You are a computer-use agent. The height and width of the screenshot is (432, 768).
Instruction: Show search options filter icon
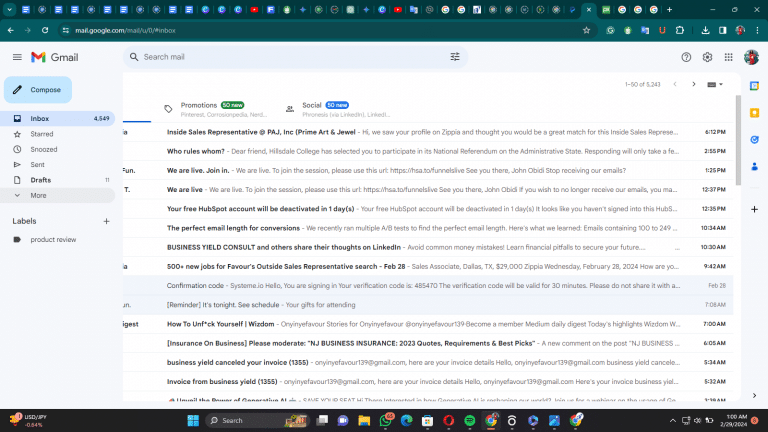click(x=455, y=57)
